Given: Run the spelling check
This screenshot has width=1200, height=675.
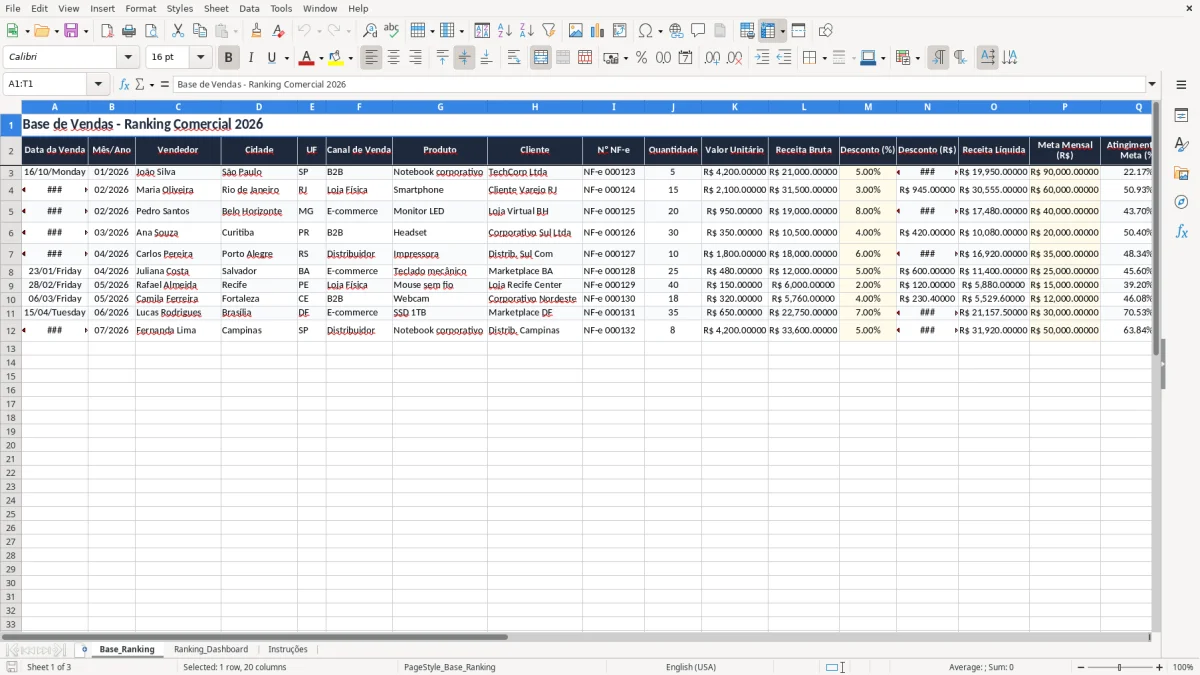Looking at the screenshot, I should click(x=392, y=31).
